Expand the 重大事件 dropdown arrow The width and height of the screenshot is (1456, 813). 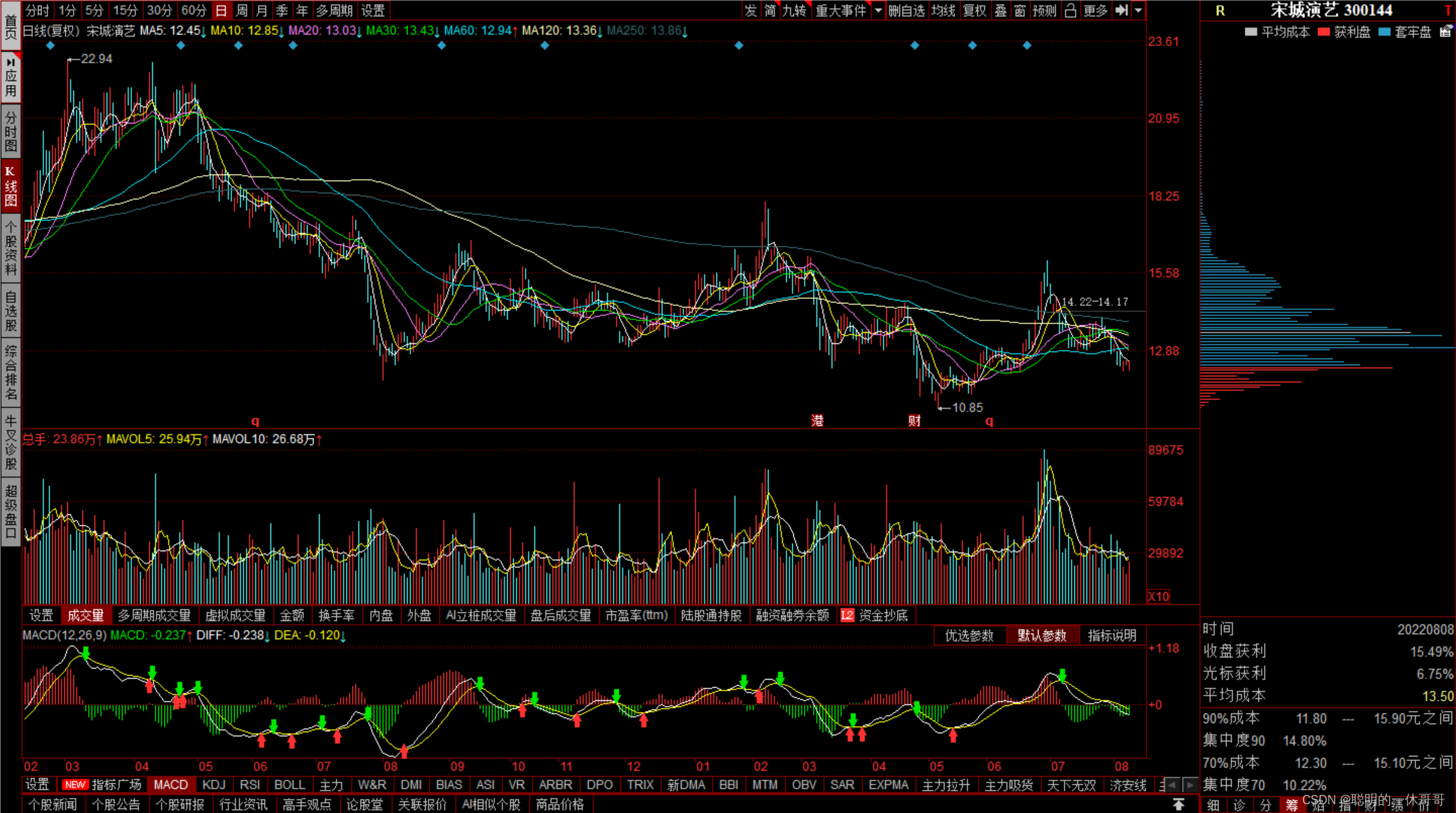878,10
